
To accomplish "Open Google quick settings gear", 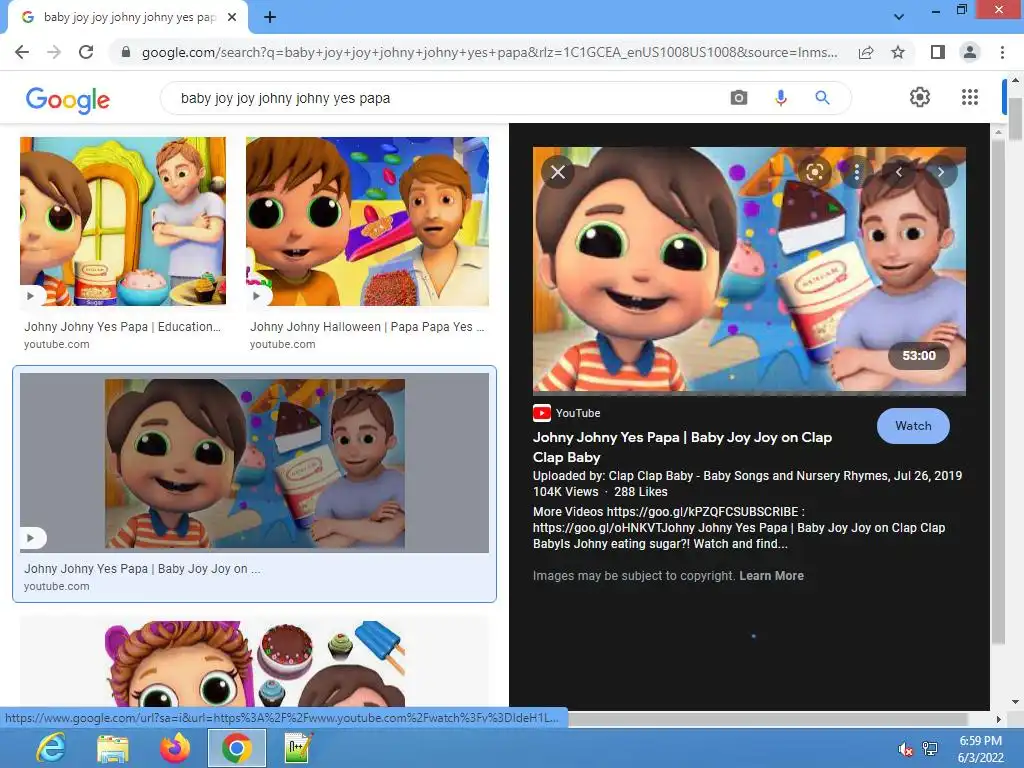I will coord(920,97).
